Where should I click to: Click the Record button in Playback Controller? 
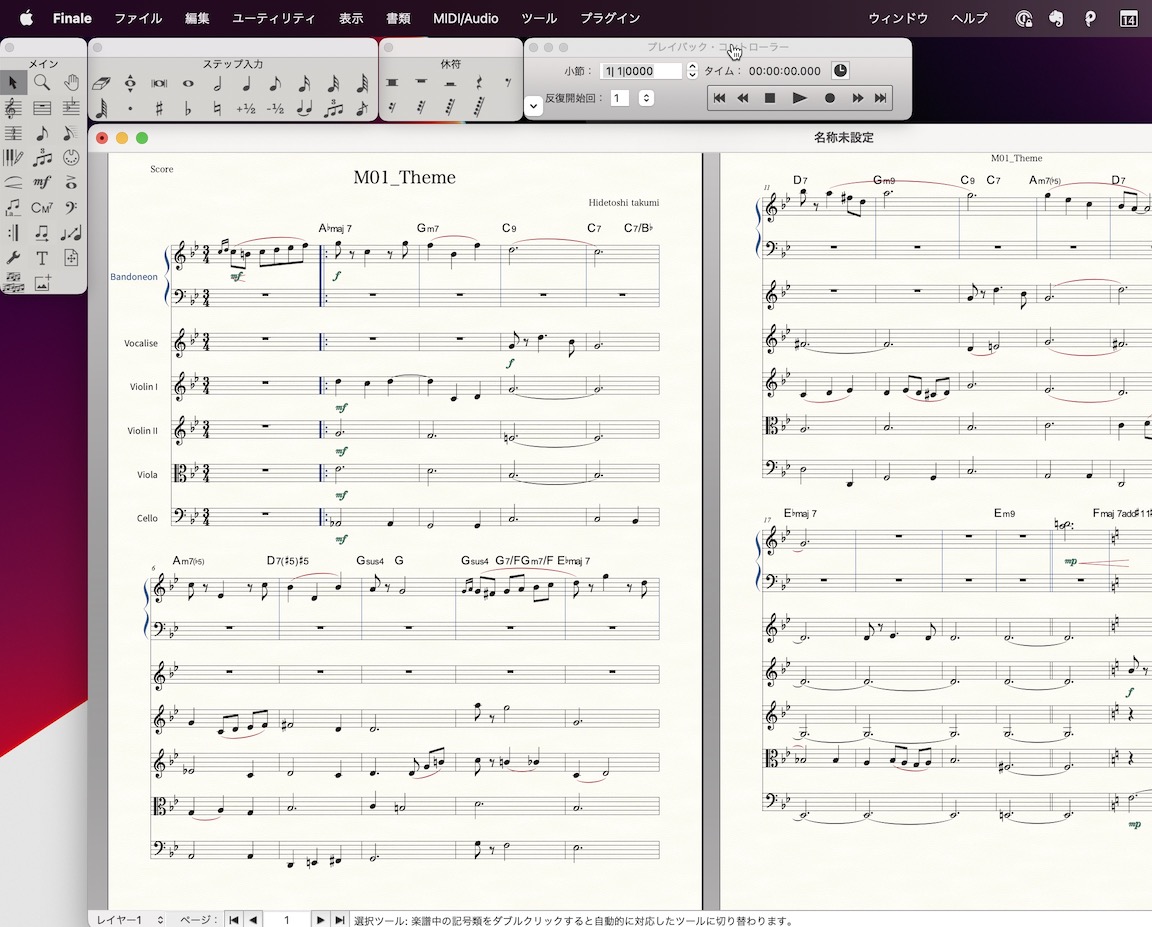pos(829,98)
